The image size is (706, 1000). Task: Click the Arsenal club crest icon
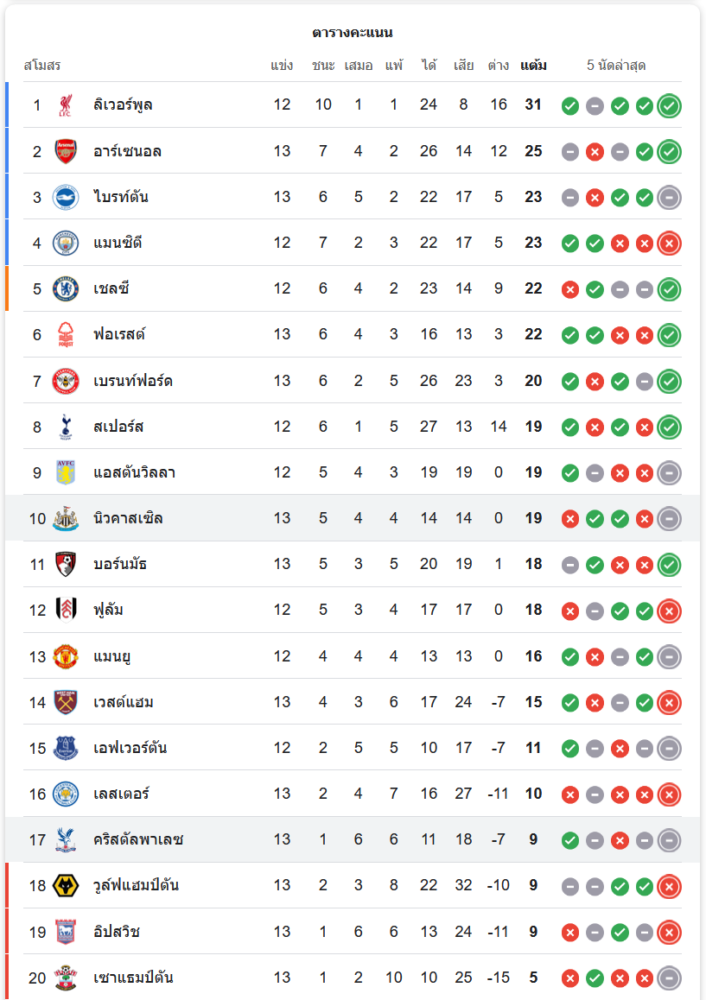point(66,151)
